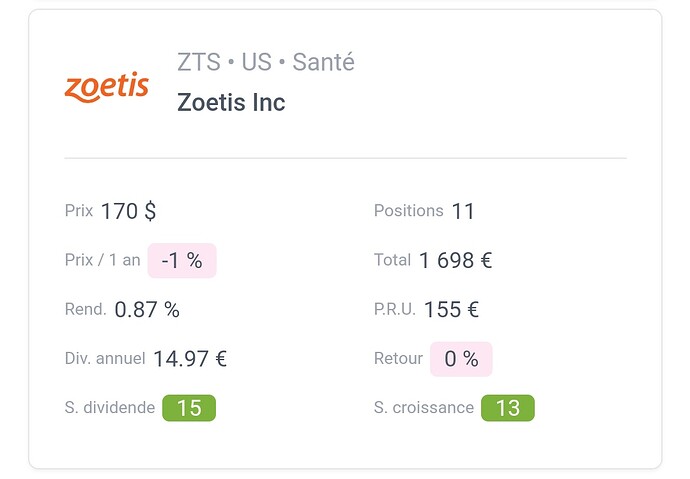Click the -1 % price change badge
690x479 pixels.
(182, 260)
